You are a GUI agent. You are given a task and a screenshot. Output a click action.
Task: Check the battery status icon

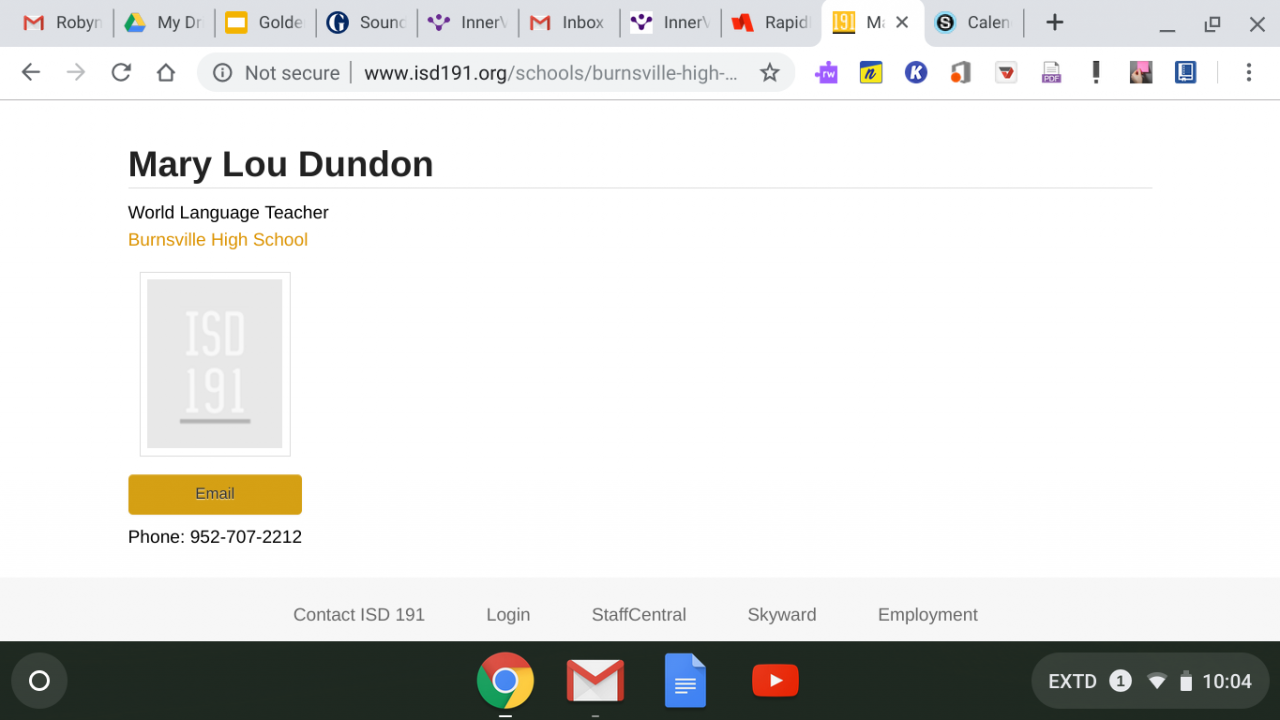[x=1186, y=681]
